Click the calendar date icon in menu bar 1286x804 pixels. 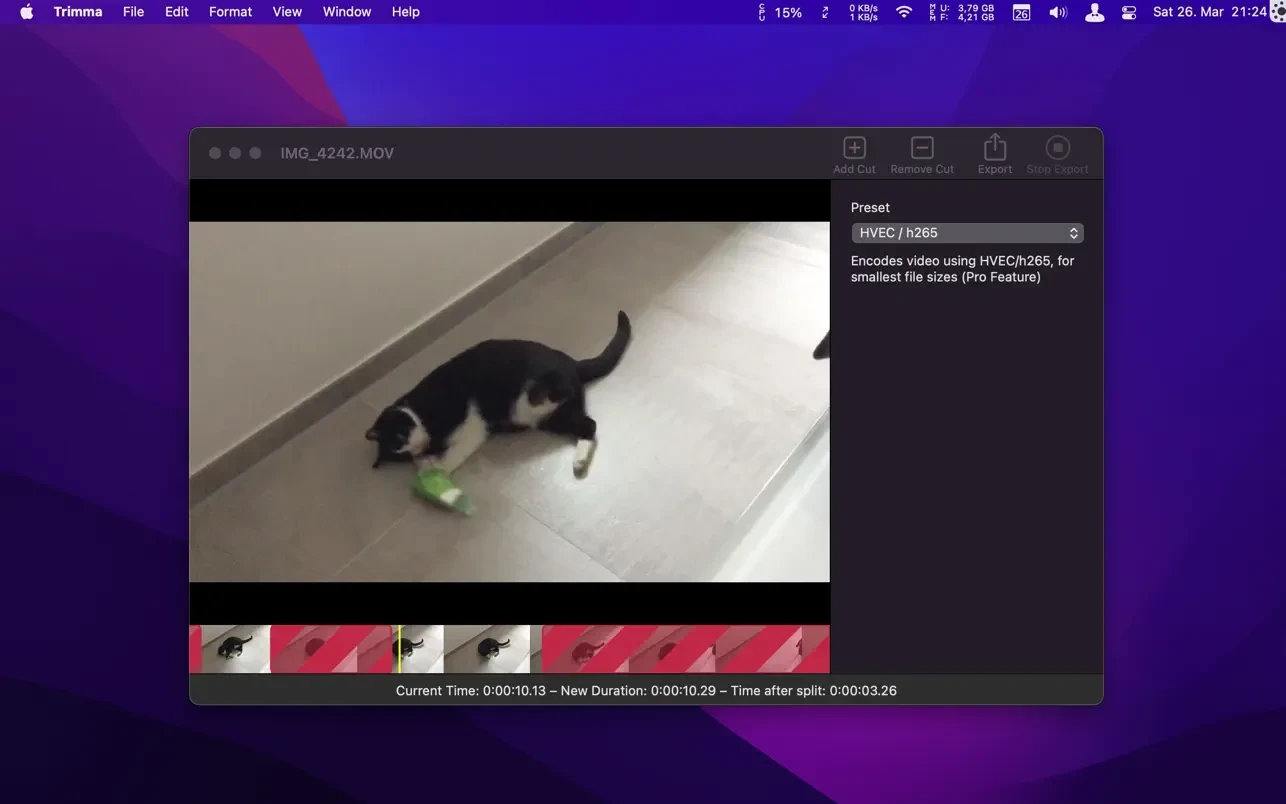pos(1021,12)
